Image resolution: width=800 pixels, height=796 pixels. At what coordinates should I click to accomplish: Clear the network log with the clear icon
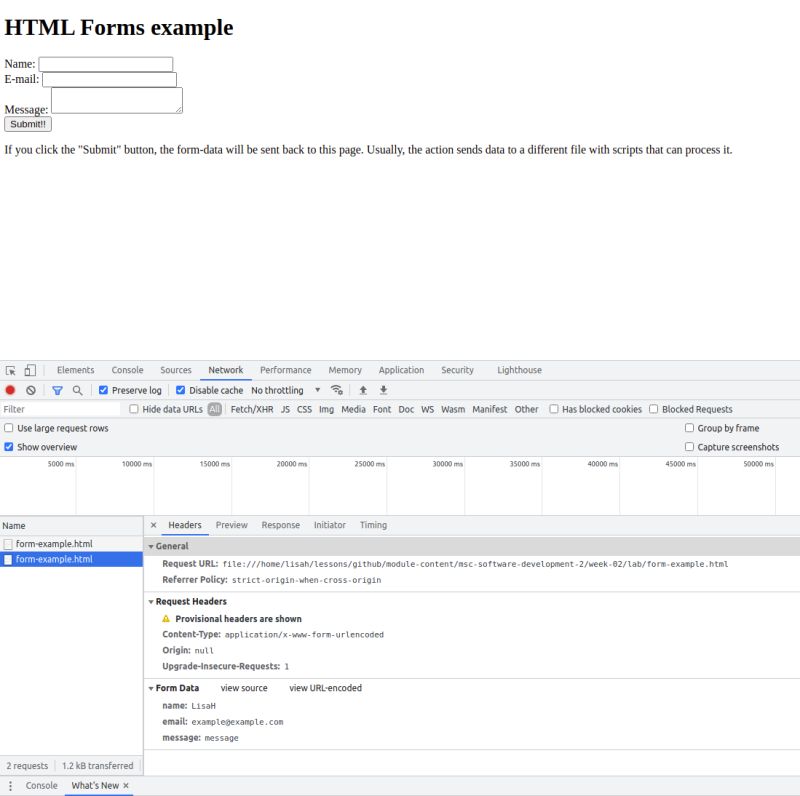(31, 390)
